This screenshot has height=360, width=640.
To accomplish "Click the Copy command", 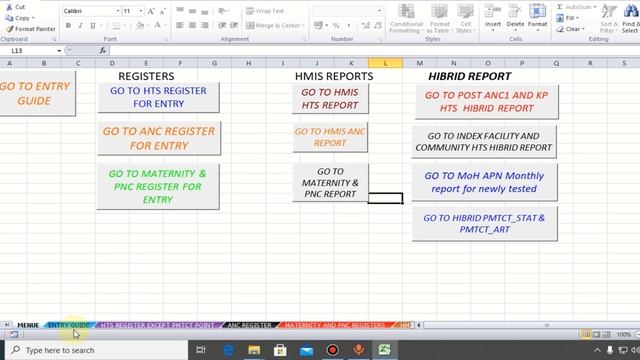I will 20,18.
